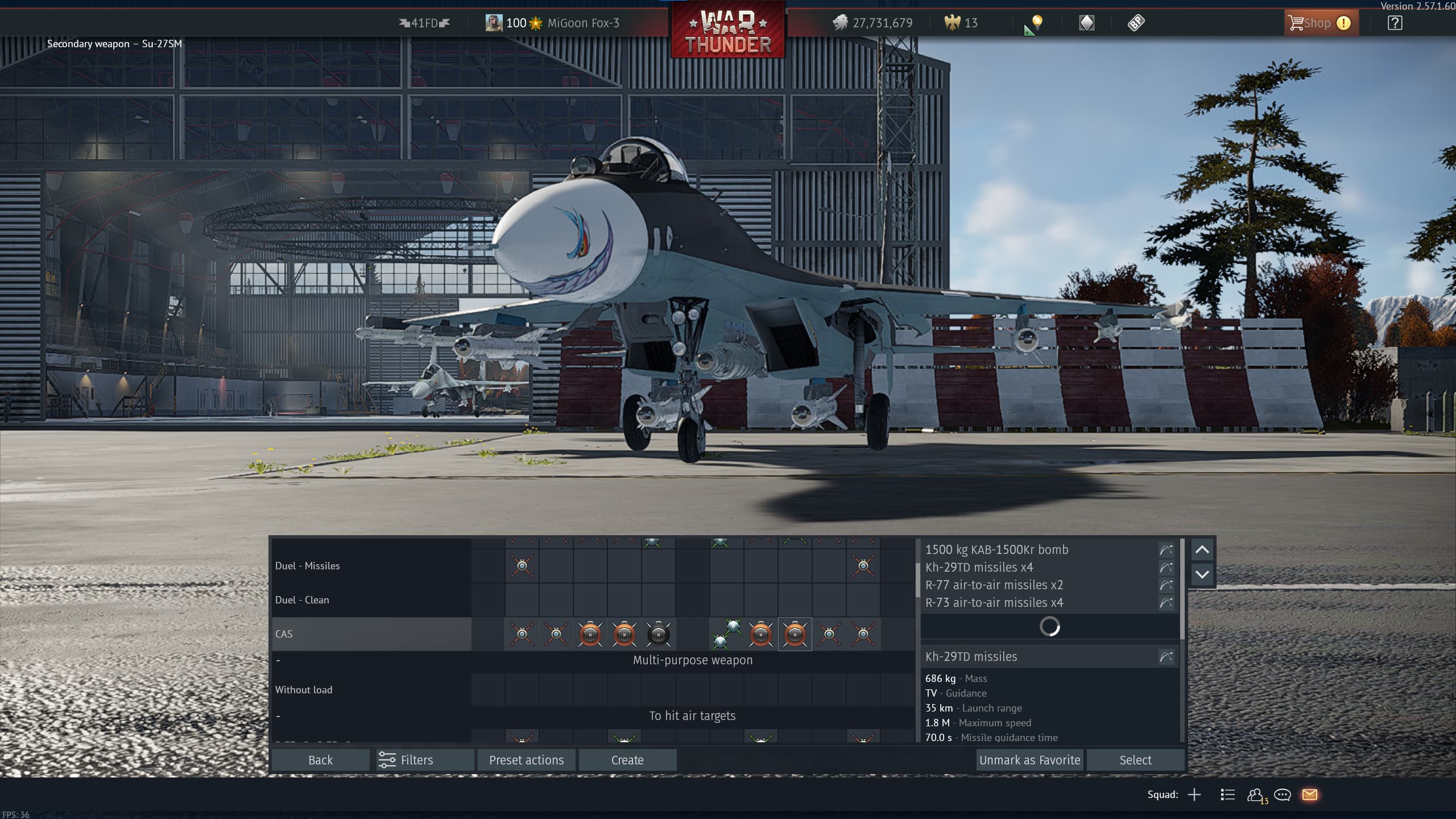This screenshot has width=1456, height=819.
Task: Click the TV Guidance stat line
Action: click(x=955, y=693)
